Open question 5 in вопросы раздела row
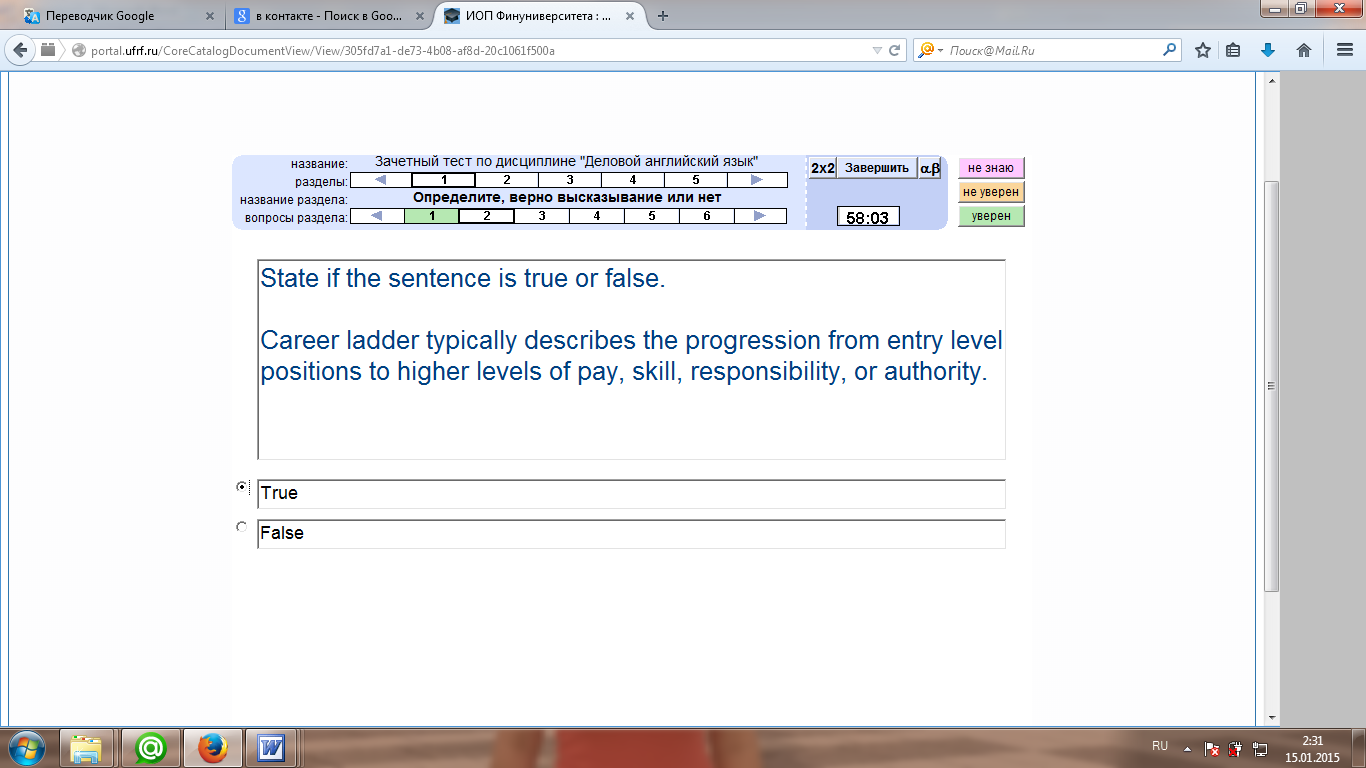Image resolution: width=1366 pixels, height=768 pixels. [x=652, y=216]
